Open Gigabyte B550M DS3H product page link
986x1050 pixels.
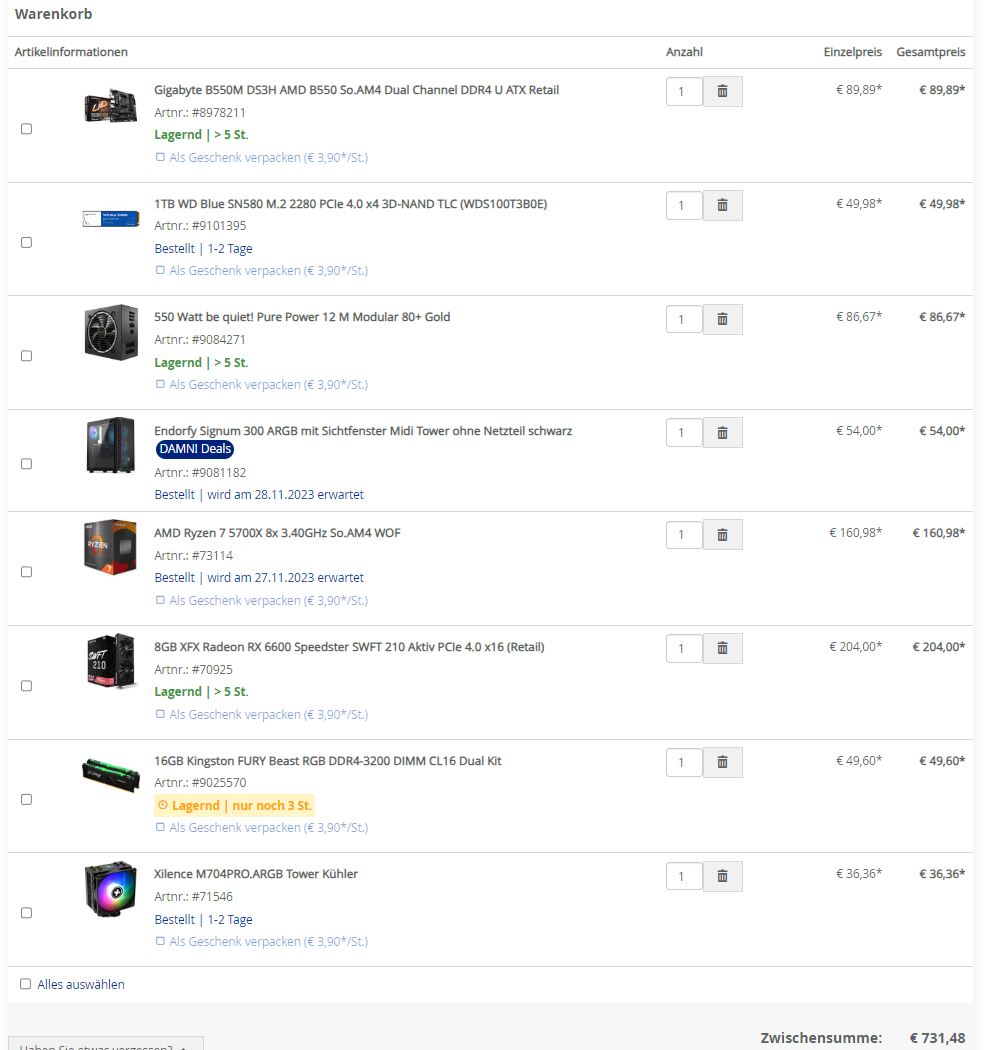tap(356, 90)
